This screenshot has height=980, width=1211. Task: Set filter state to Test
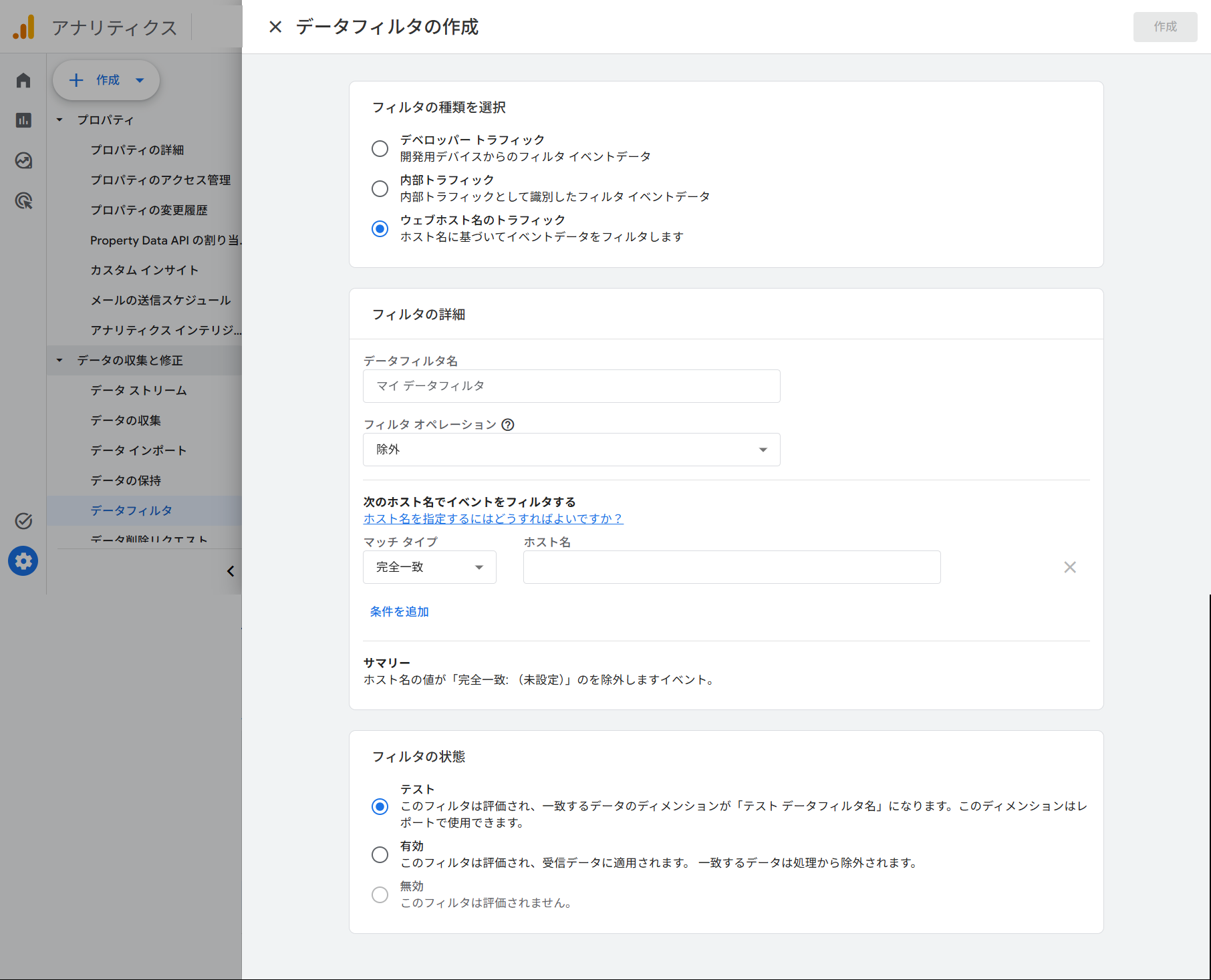tap(380, 806)
